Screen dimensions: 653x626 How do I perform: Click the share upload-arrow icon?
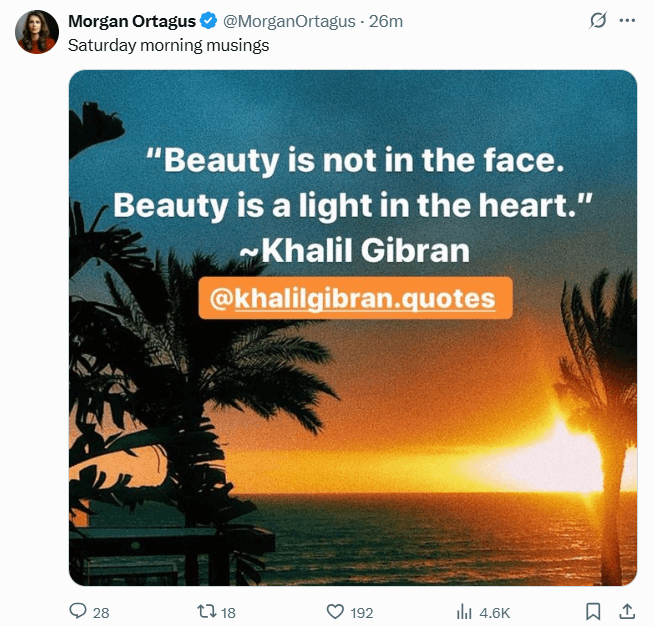coord(627,611)
